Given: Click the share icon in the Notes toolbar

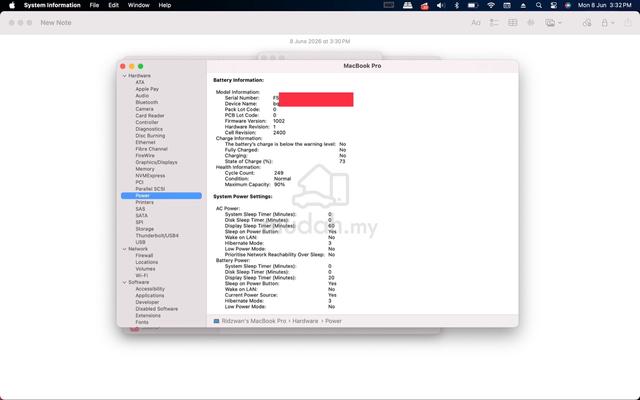Looking at the screenshot, I should point(628,23).
